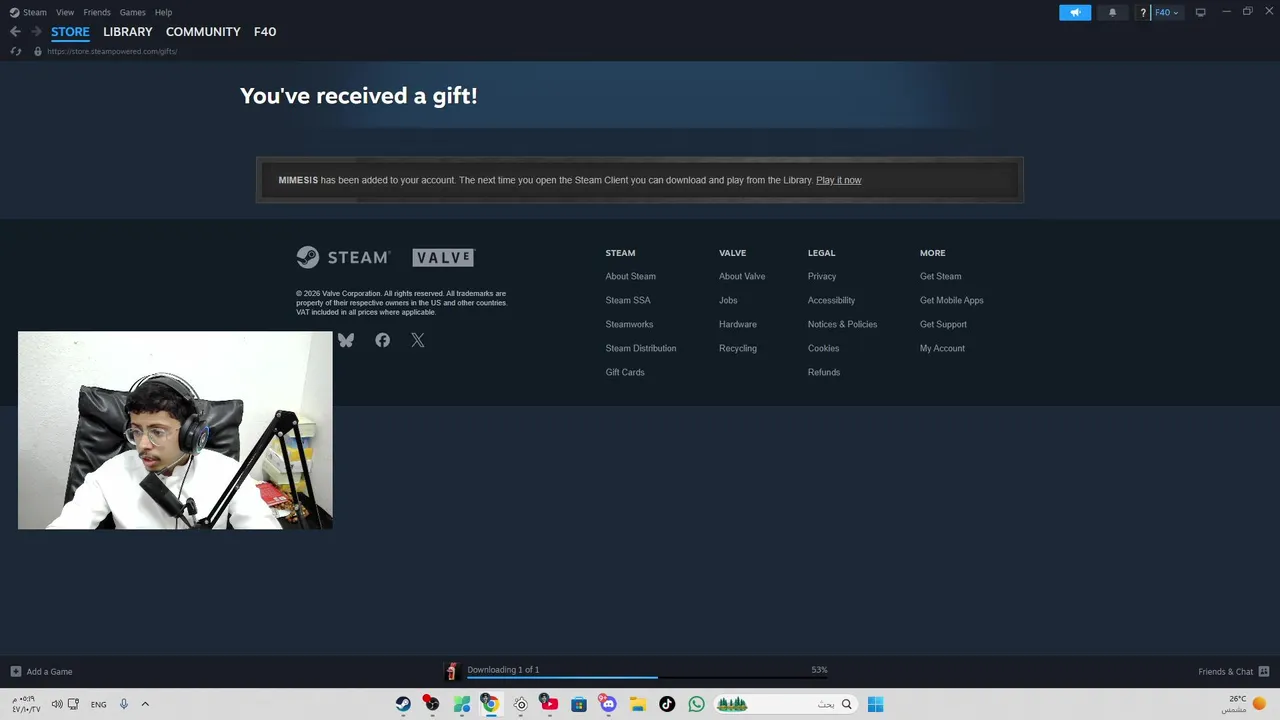Open the Steam SSA link
The height and width of the screenshot is (720, 1280).
click(x=628, y=300)
